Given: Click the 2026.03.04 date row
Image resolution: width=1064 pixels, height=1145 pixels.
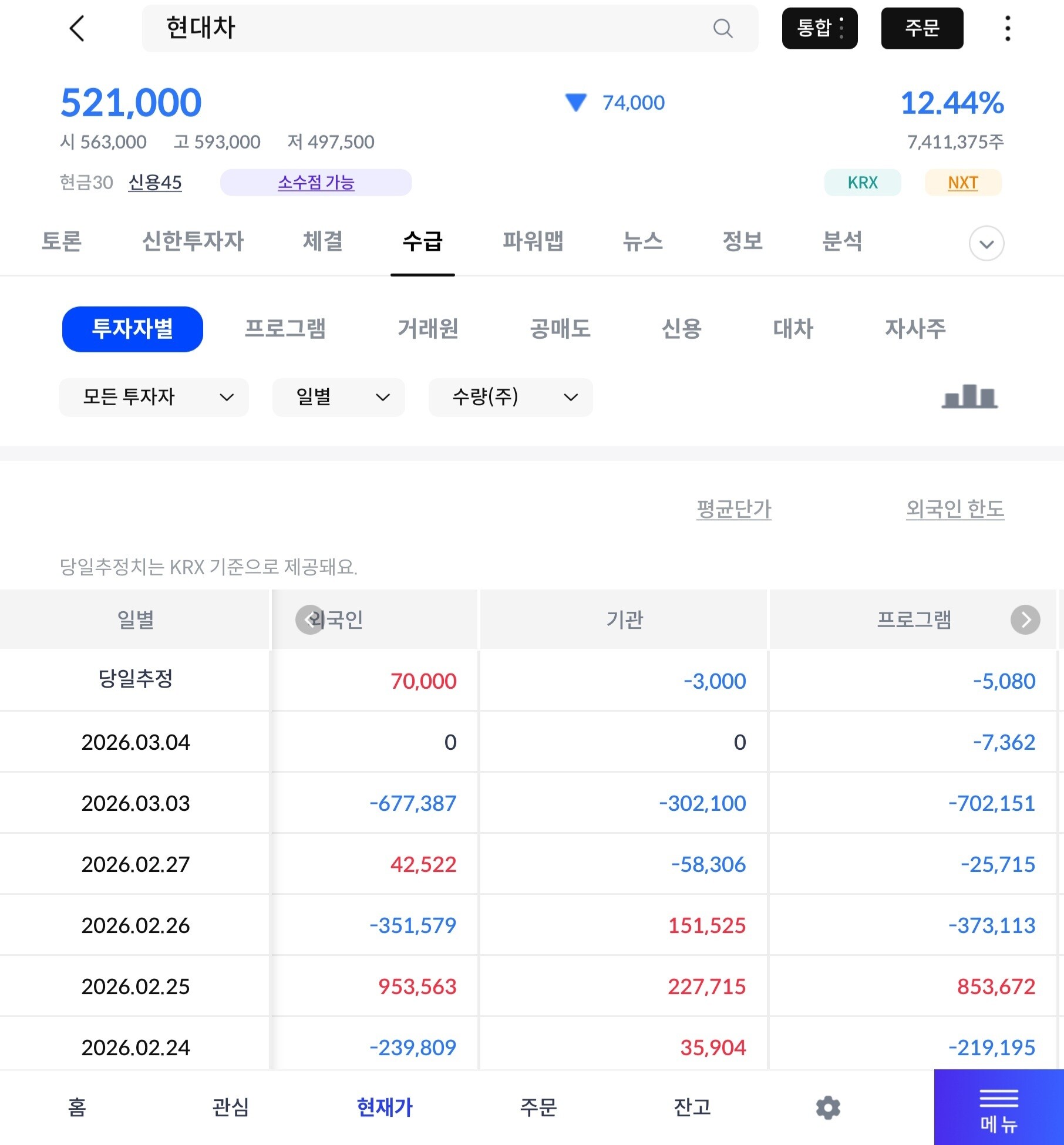Looking at the screenshot, I should [x=136, y=742].
